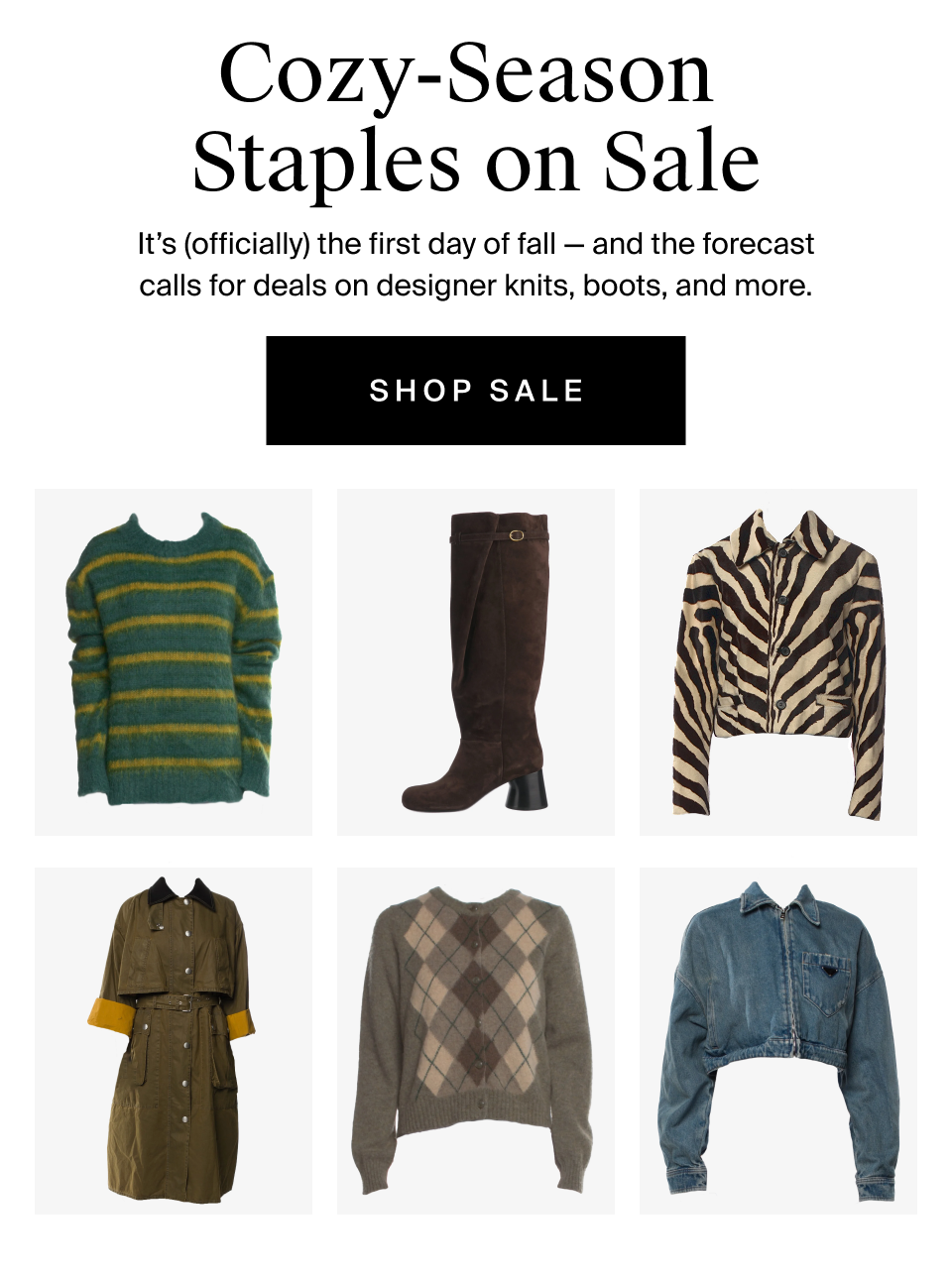The width and height of the screenshot is (952, 1282).
Task: Click the yellow cuff on the olive coat
Action: point(108,1013)
